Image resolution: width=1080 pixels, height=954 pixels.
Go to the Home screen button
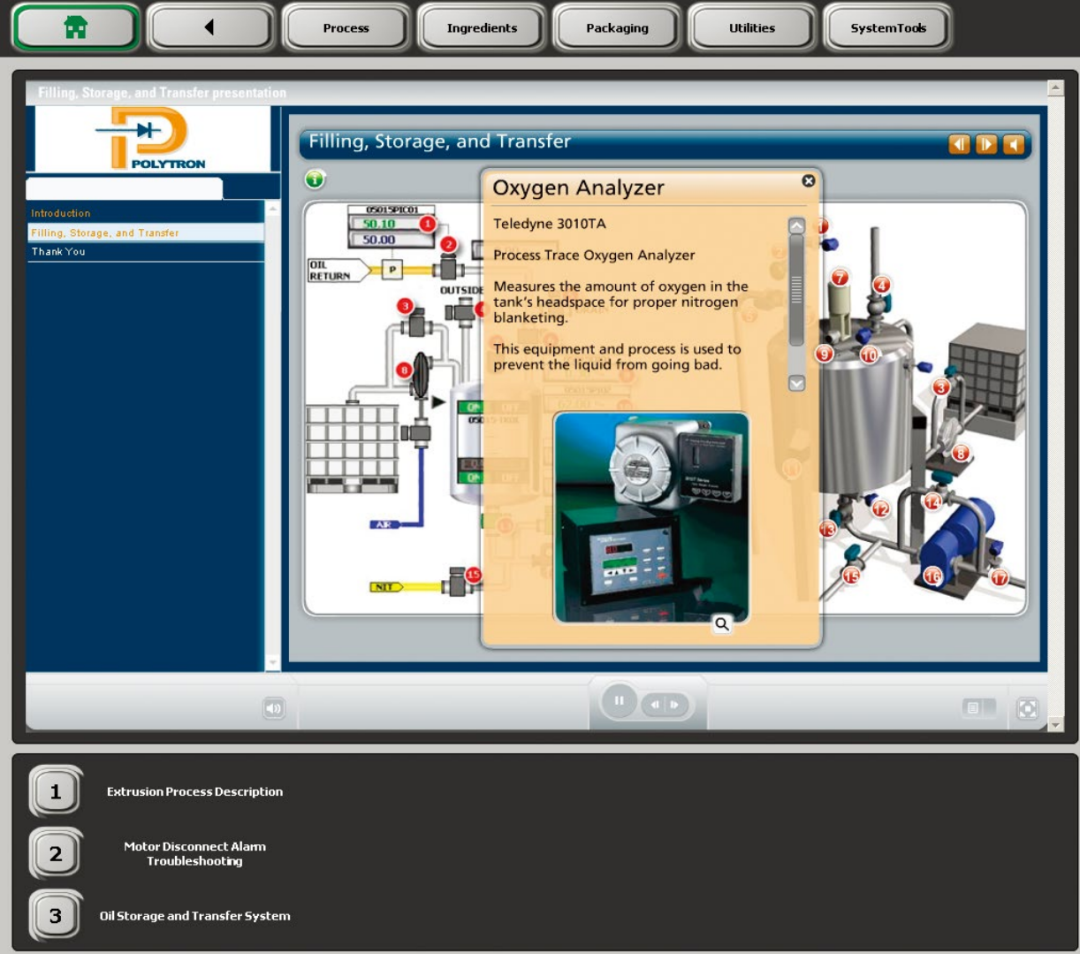[x=76, y=28]
